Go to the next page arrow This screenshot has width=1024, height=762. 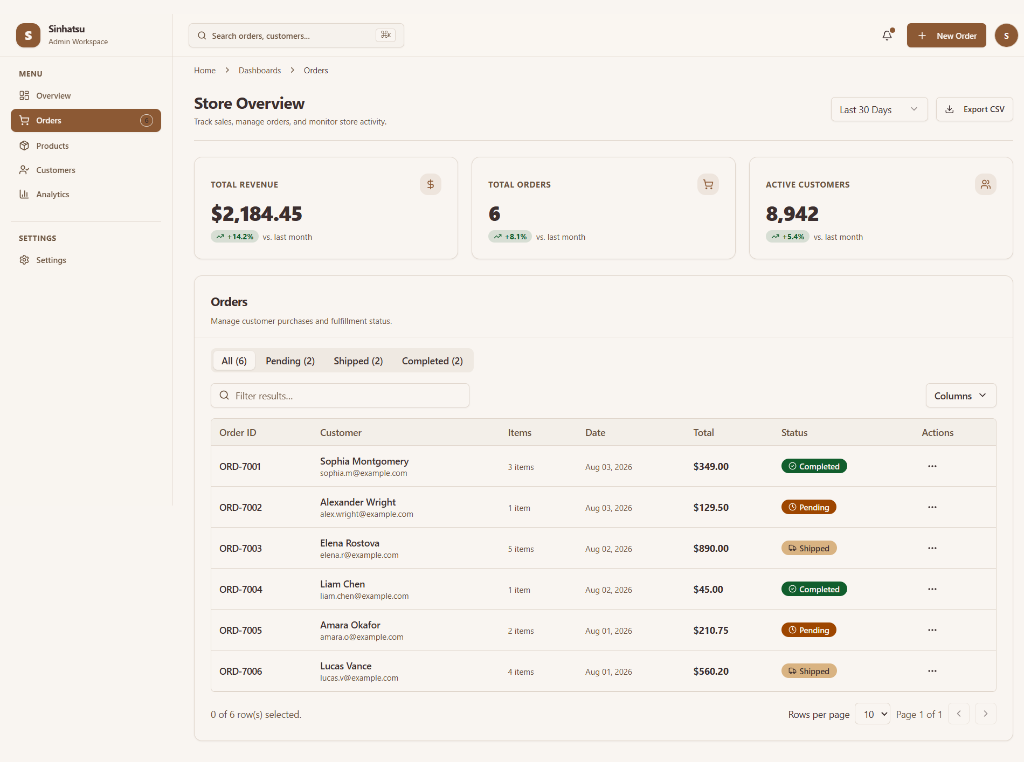[985, 714]
